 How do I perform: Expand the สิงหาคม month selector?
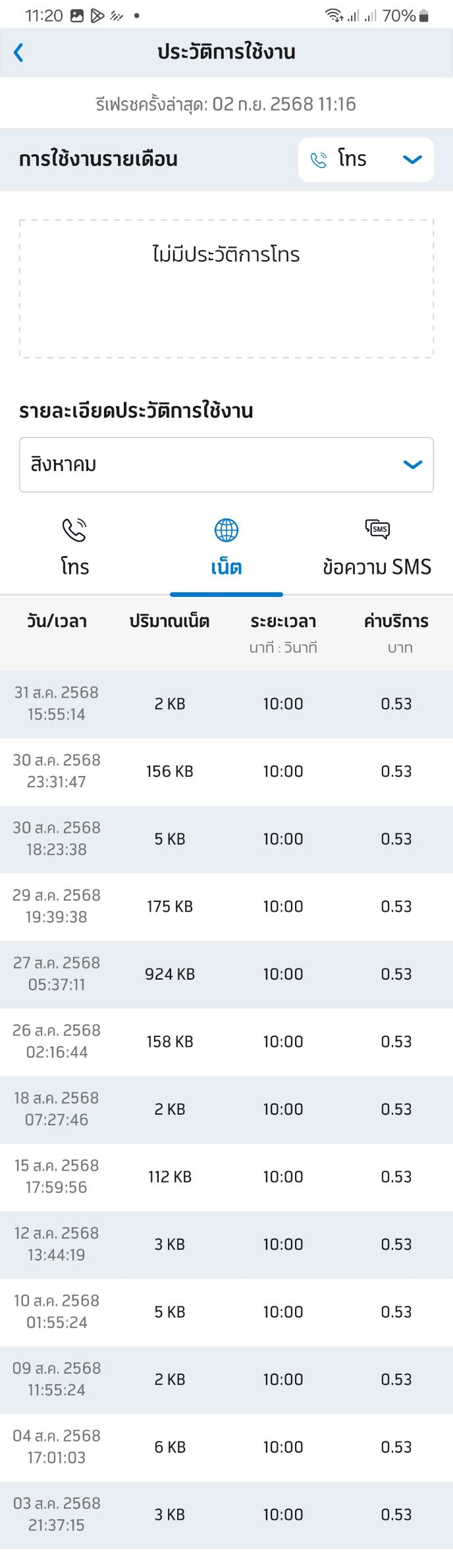(x=226, y=464)
